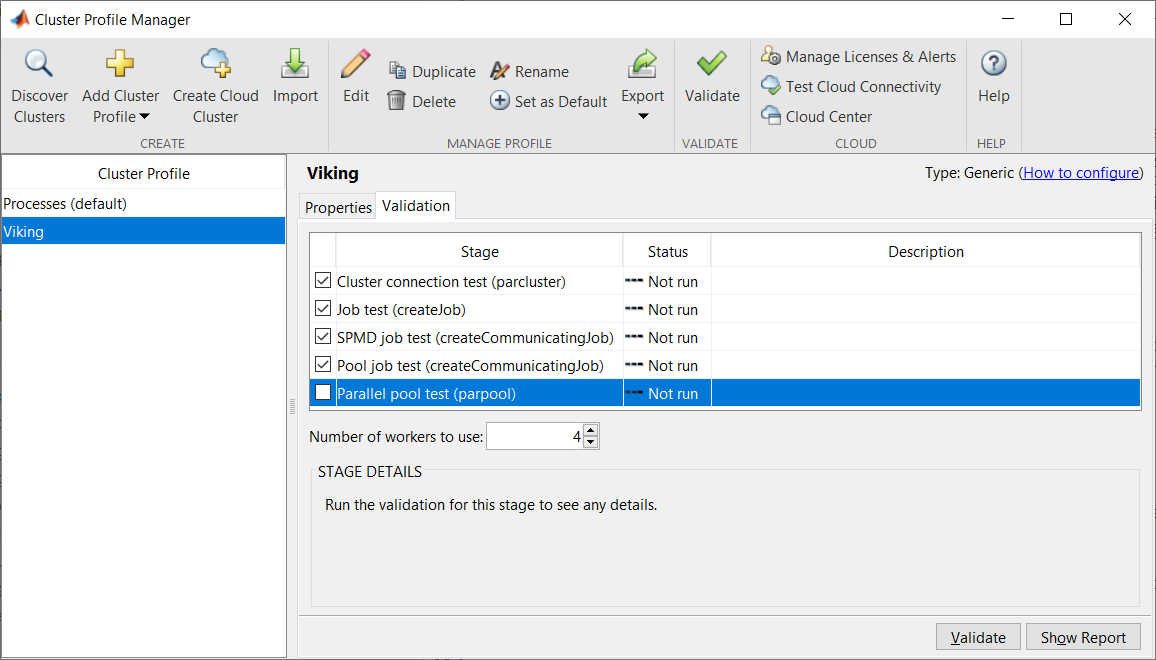
Task: Enable the Parallel pool test checkbox
Action: tap(323, 393)
